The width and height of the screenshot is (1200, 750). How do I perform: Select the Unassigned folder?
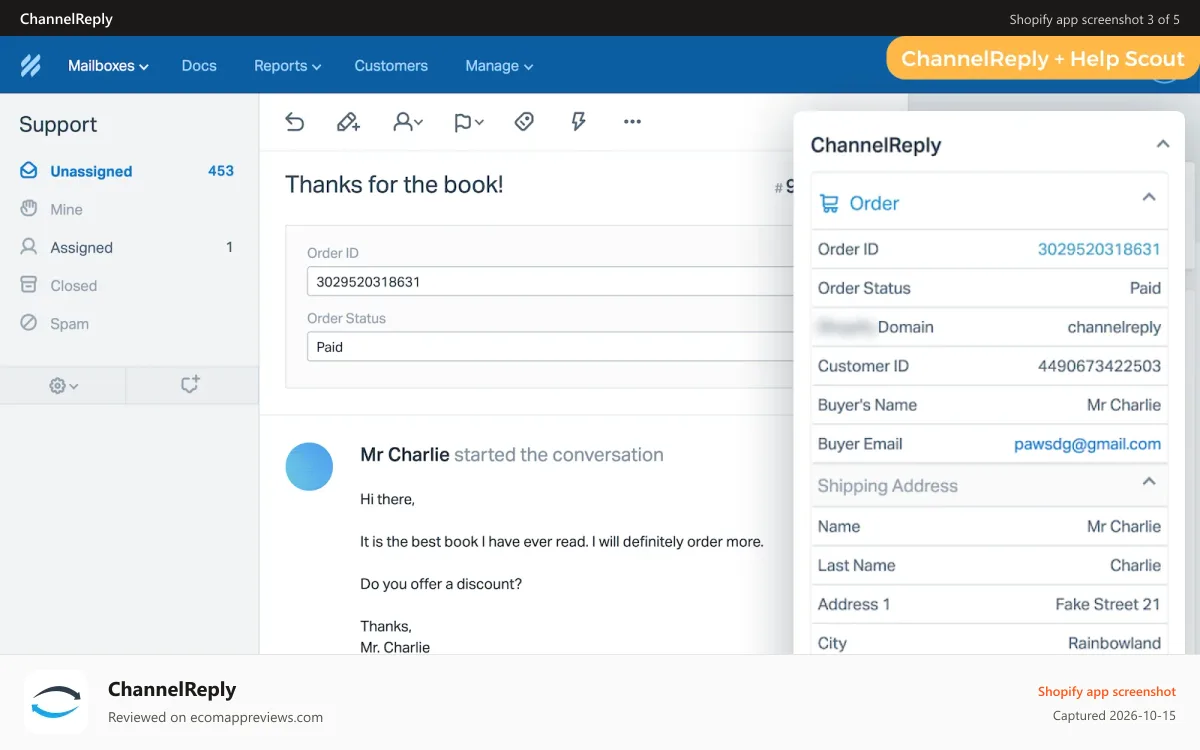pos(129,171)
